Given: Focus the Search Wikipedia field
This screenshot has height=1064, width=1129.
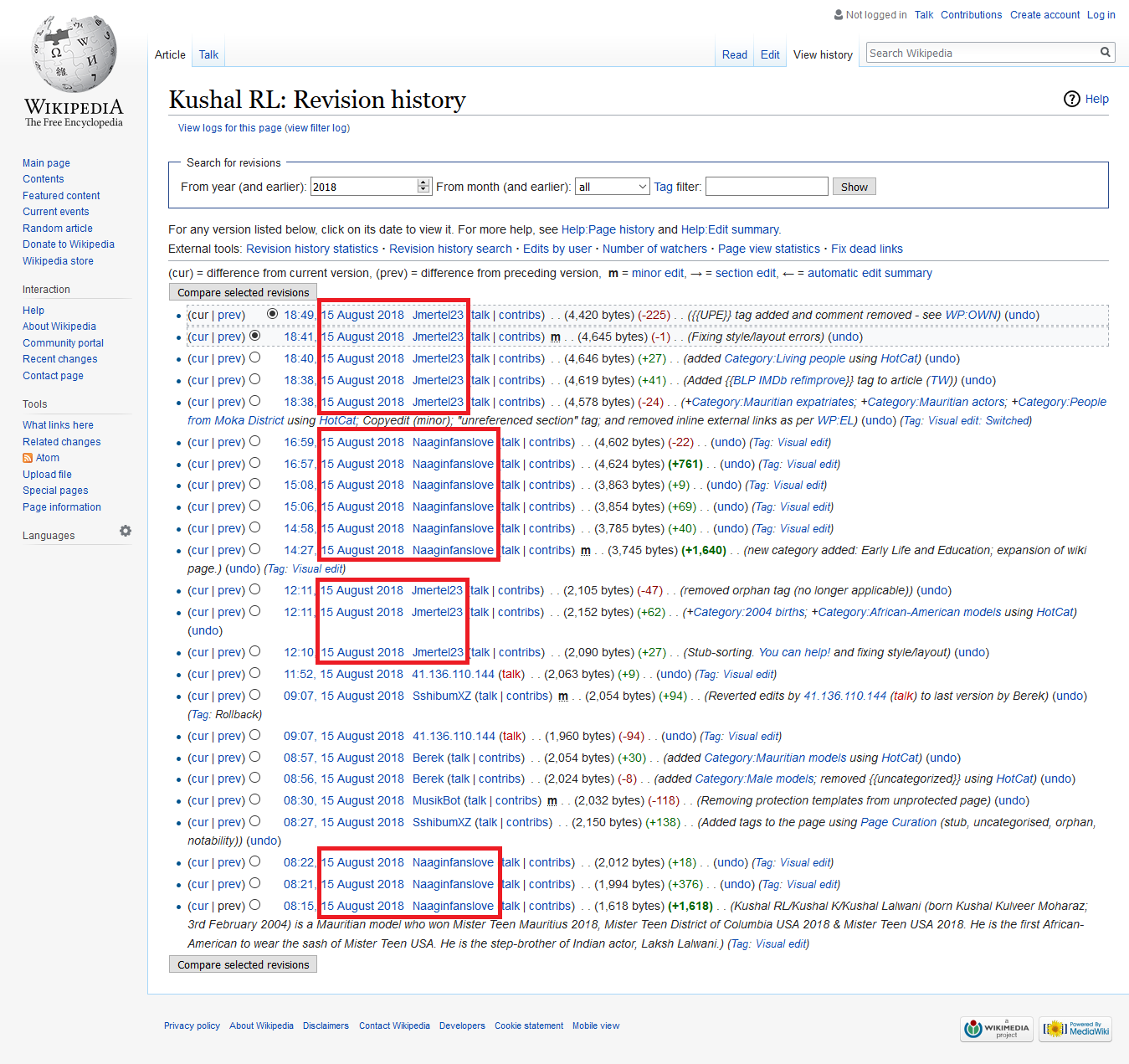Looking at the screenshot, I should 983,53.
